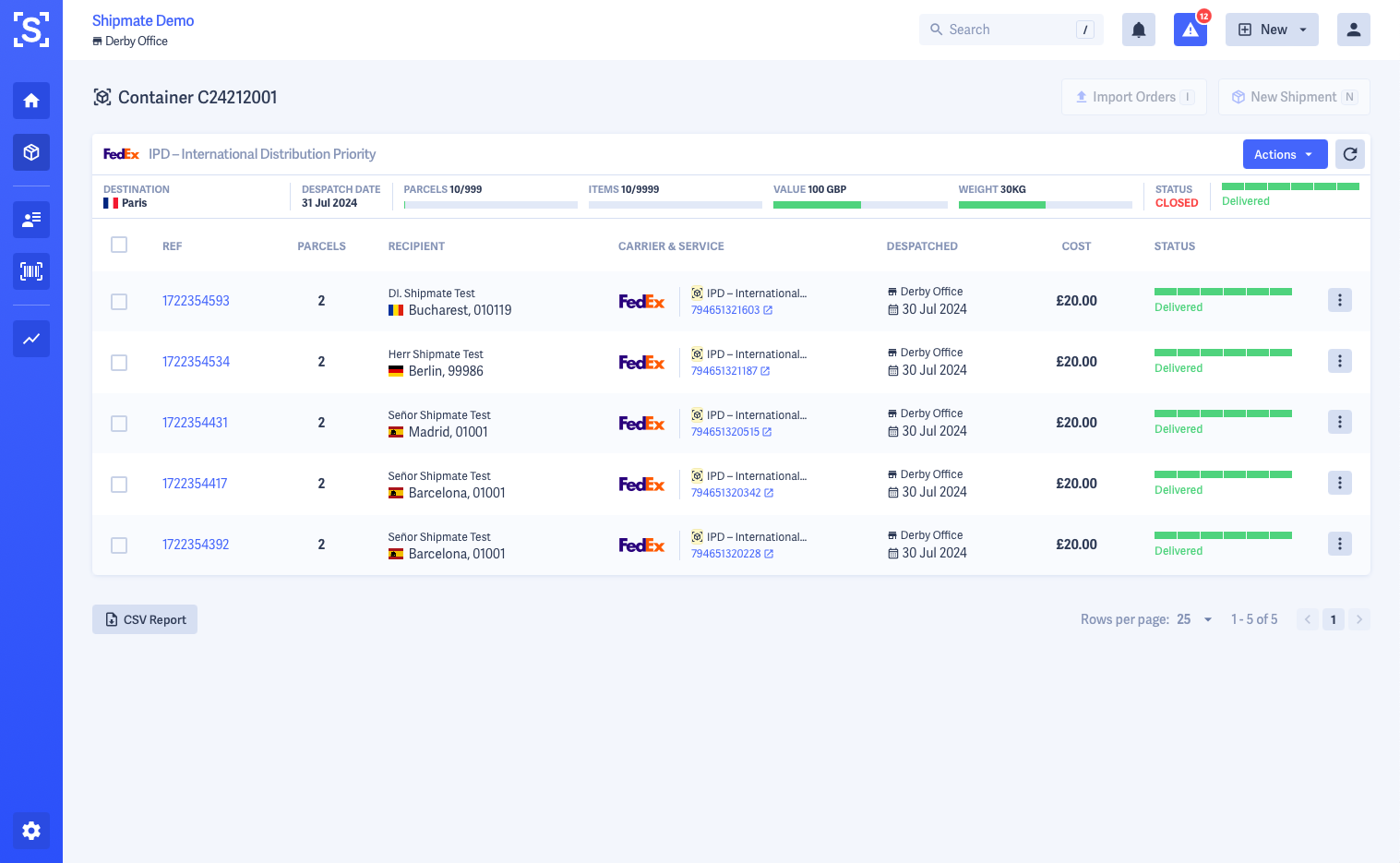This screenshot has height=863, width=1400.
Task: Open row options menu for 1722354593
Action: pos(1340,300)
